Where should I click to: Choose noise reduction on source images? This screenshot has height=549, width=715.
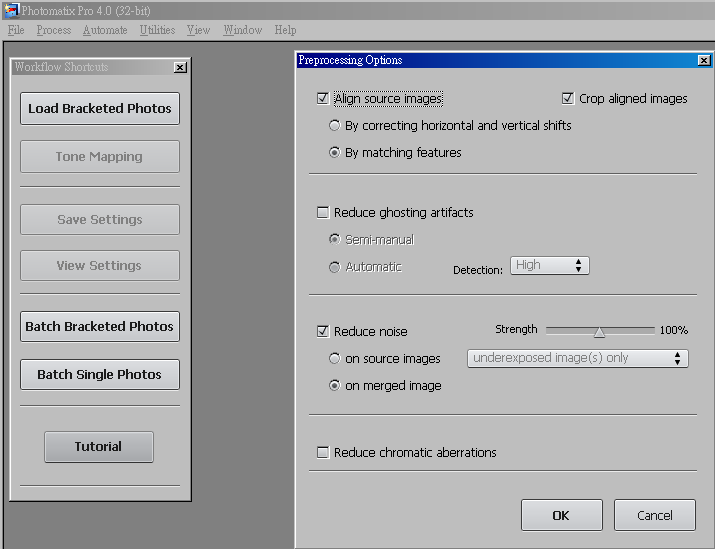[335, 358]
